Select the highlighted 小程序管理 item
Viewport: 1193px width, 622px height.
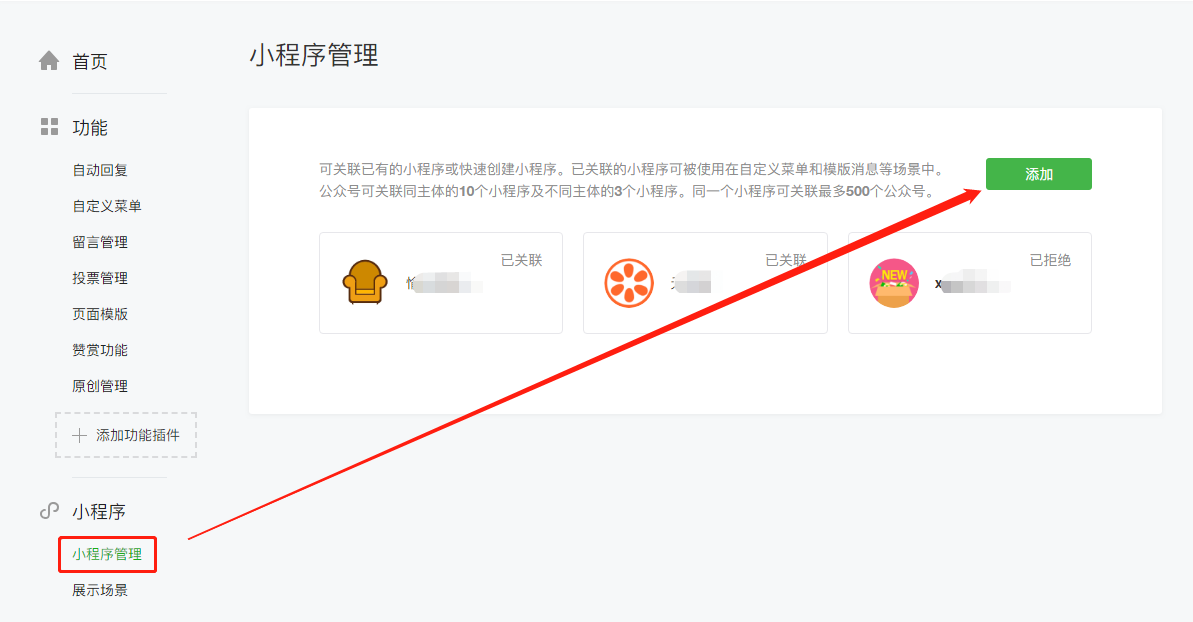107,554
